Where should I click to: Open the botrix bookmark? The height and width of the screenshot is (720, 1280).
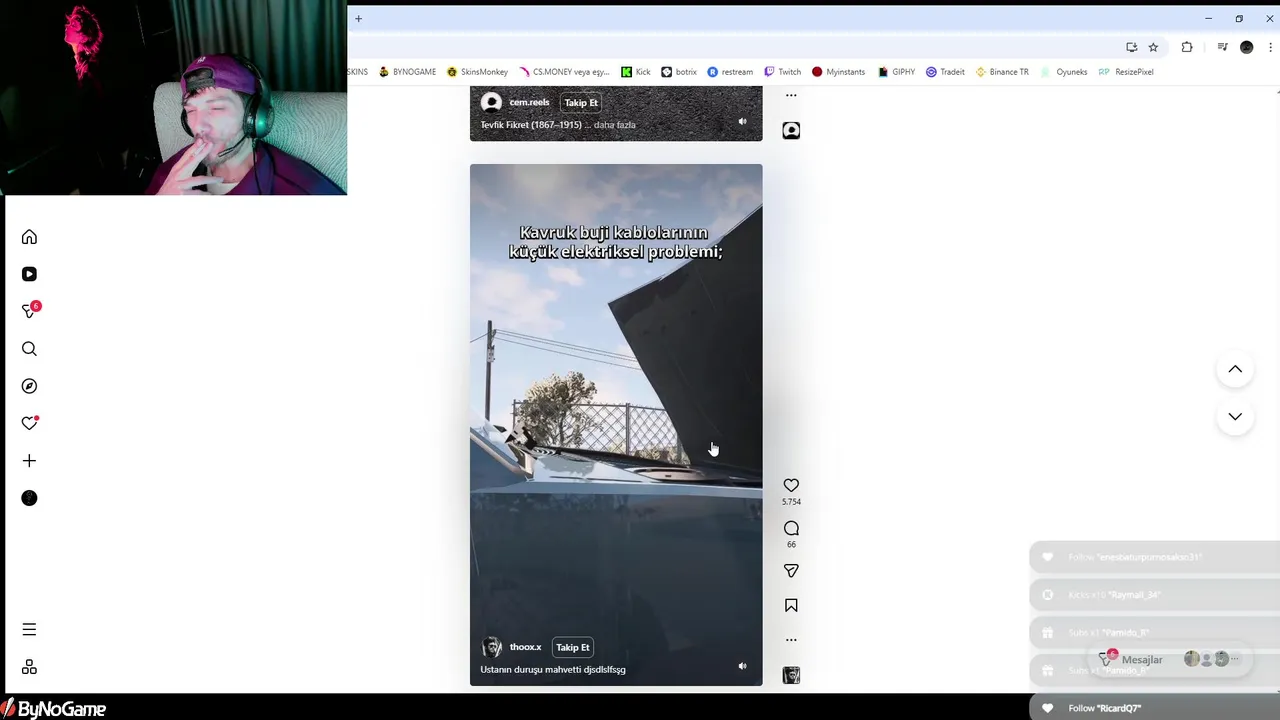(679, 72)
